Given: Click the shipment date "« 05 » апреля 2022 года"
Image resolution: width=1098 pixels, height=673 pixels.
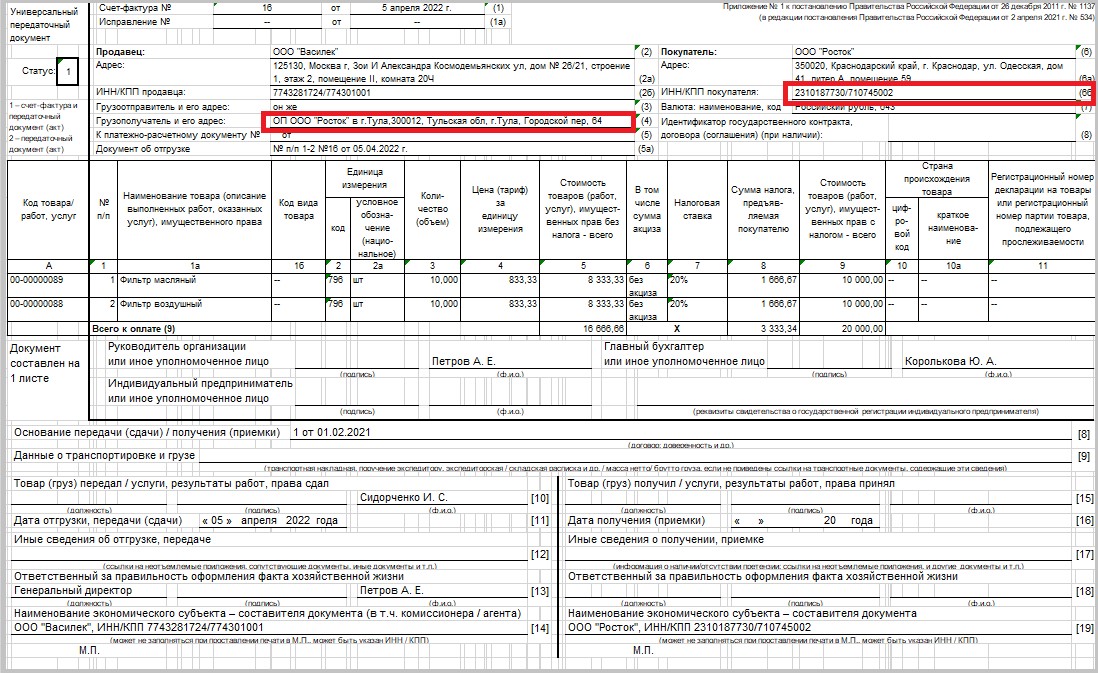Looking at the screenshot, I should [x=270, y=520].
